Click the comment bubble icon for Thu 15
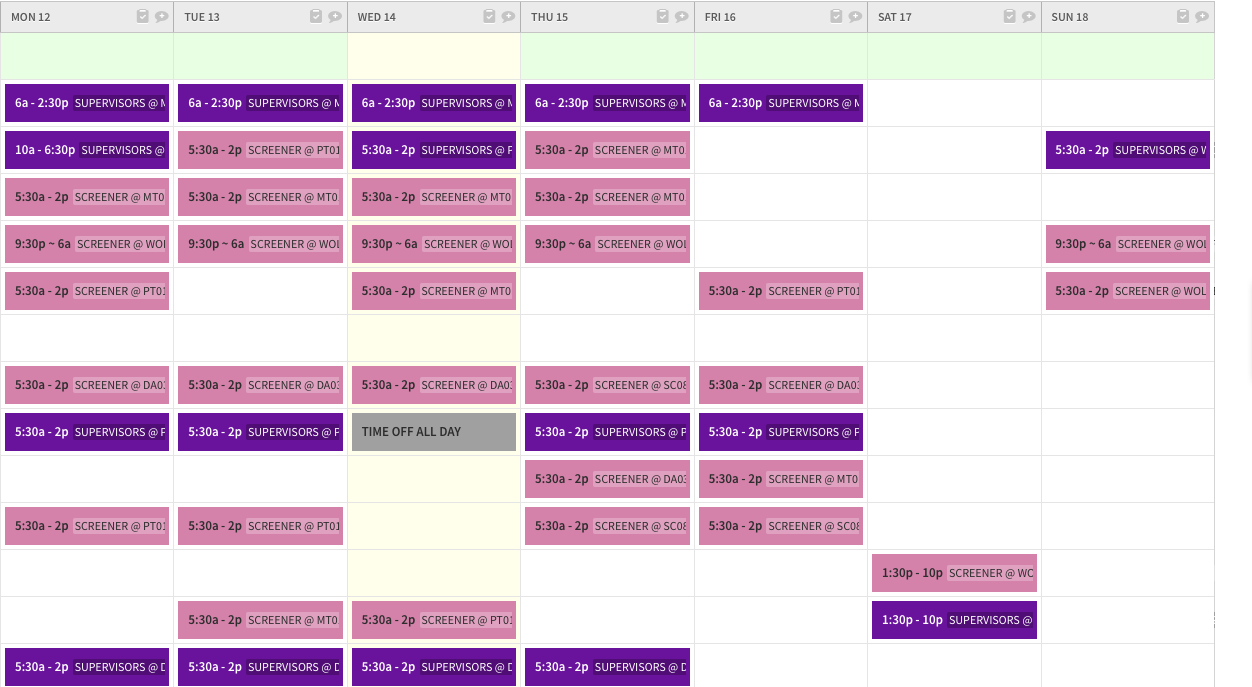The image size is (1252, 687). point(682,16)
